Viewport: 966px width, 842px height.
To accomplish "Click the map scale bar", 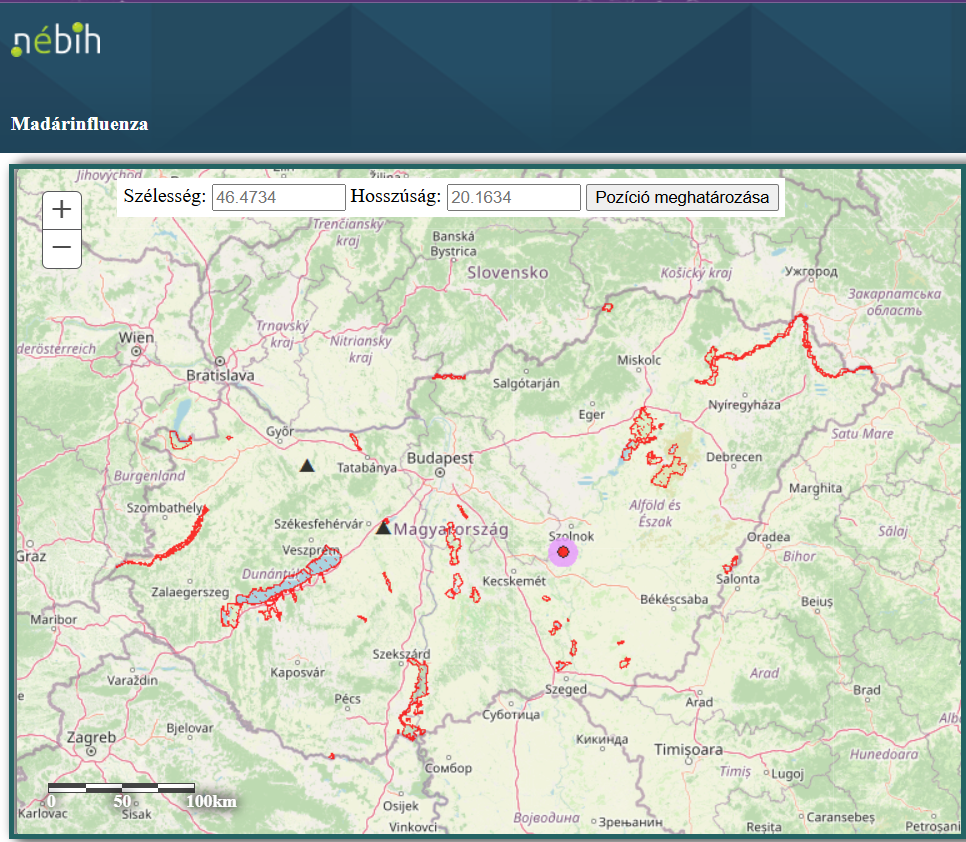I will [x=121, y=788].
